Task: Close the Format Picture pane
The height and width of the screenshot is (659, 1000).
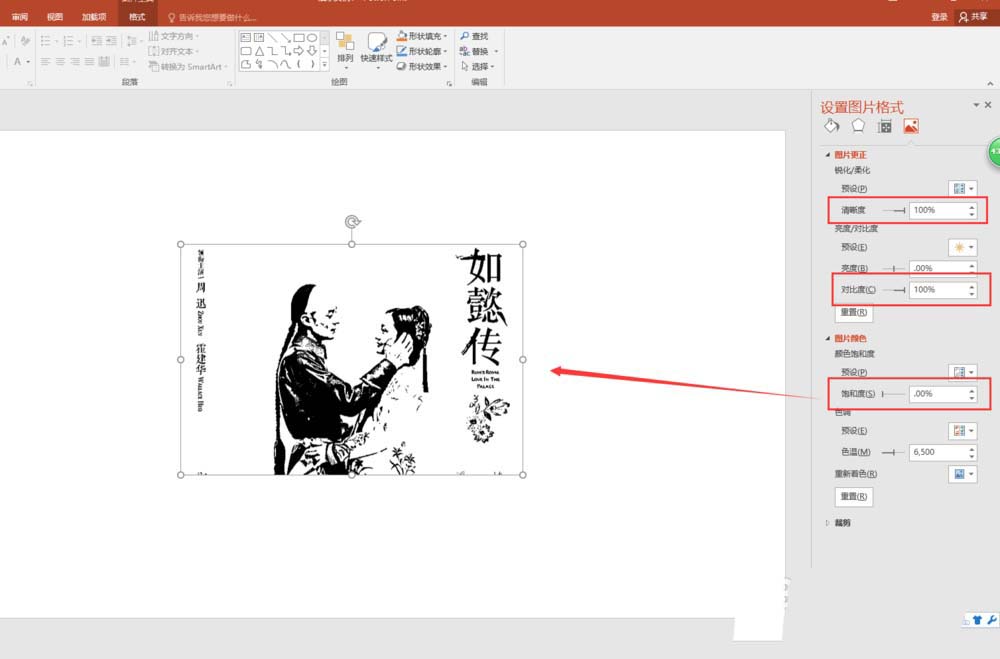Action: (988, 105)
